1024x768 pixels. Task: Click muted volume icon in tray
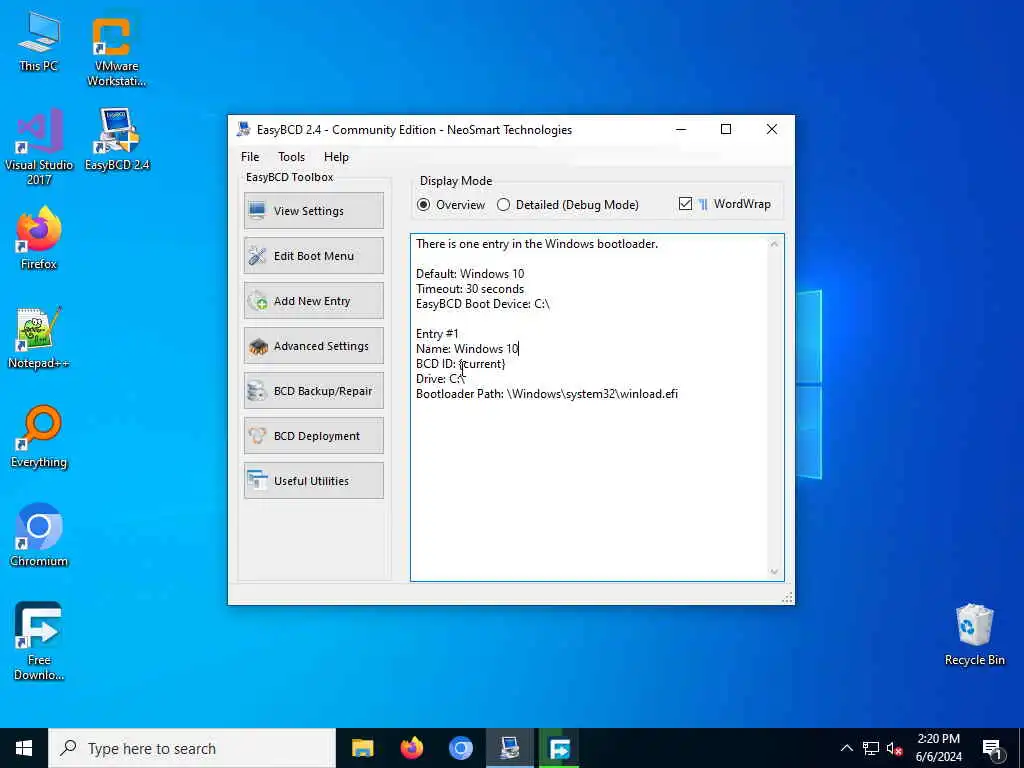point(895,748)
